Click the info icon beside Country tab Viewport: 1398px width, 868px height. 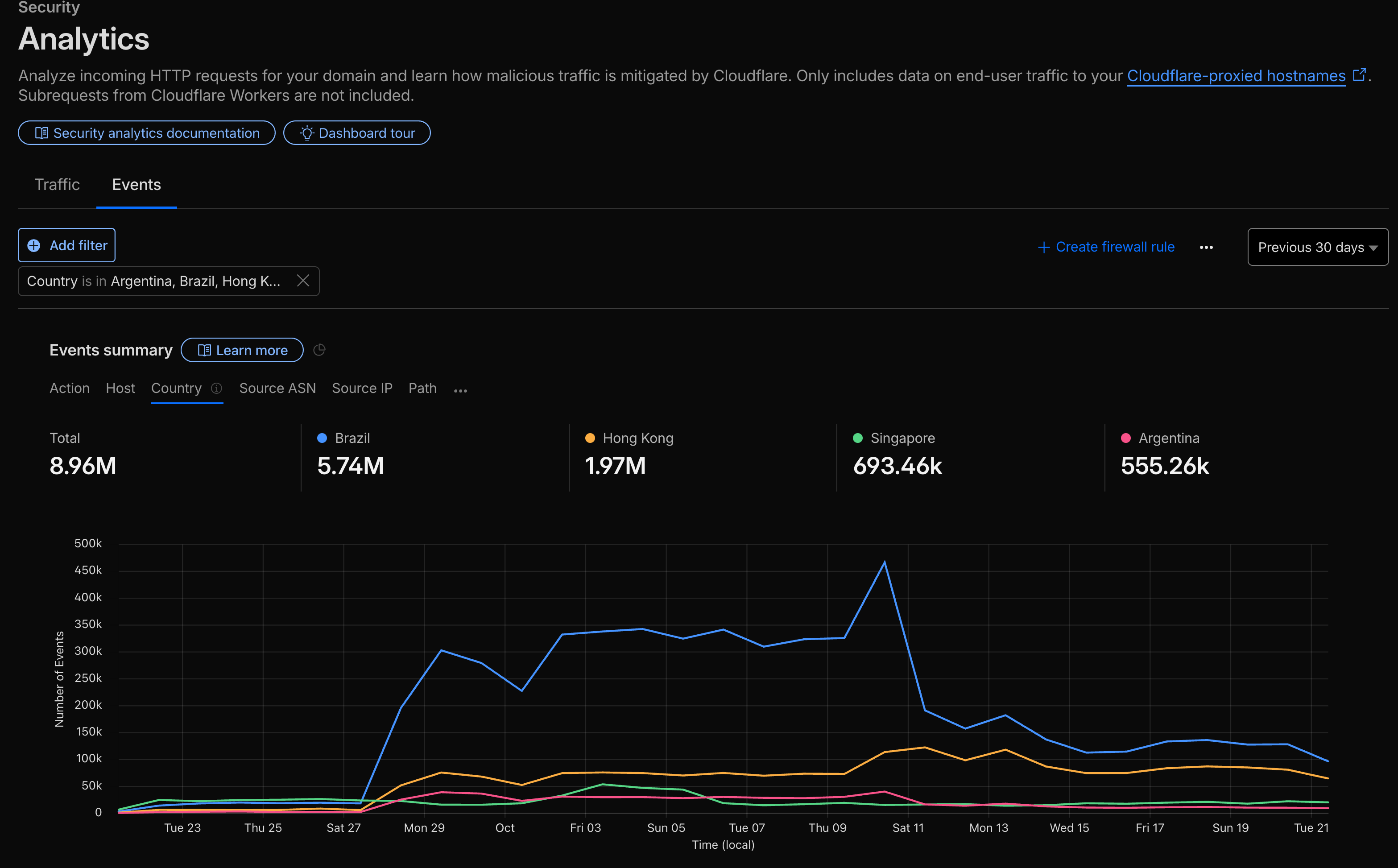pyautogui.click(x=216, y=389)
